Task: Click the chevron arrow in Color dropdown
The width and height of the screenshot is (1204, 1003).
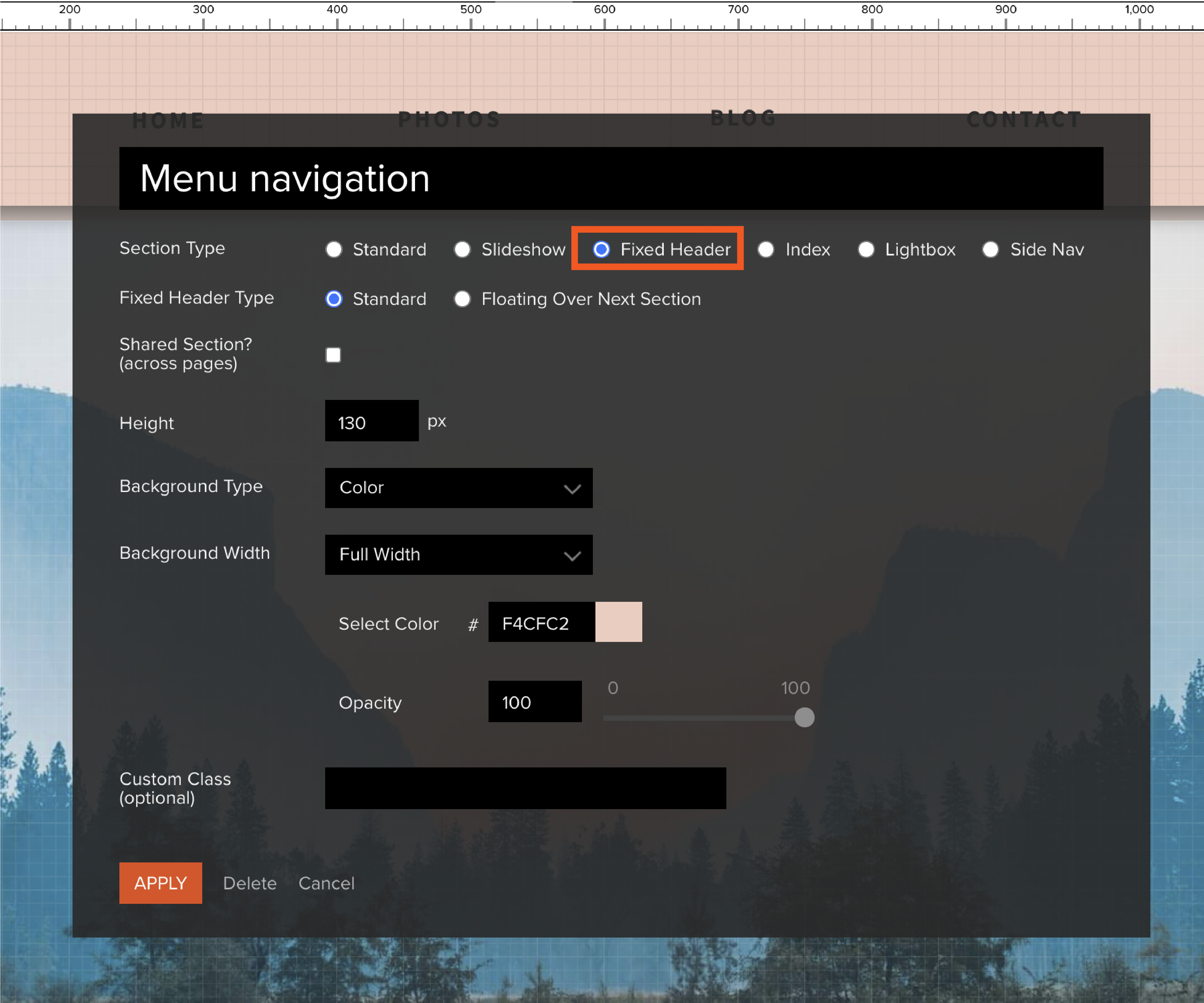Action: [572, 489]
